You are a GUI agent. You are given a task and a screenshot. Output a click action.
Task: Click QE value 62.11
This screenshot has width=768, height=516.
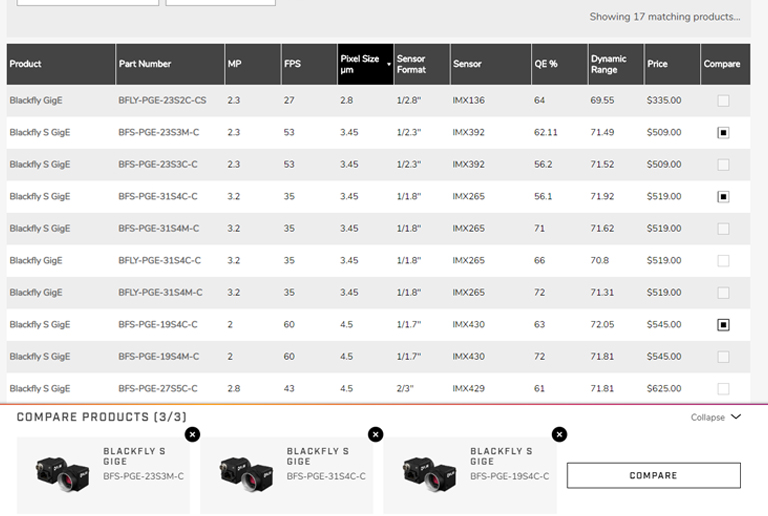[x=546, y=132]
